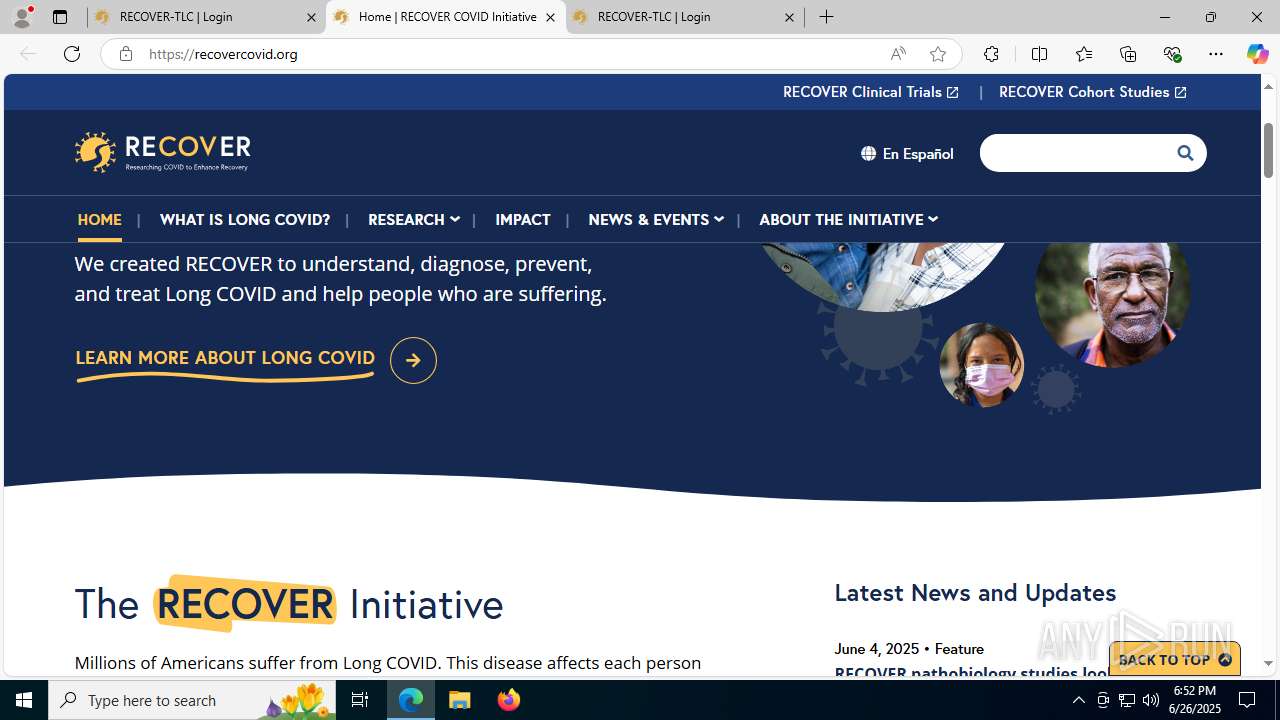Open File Explorer from the taskbar
The height and width of the screenshot is (720, 1280).
pyautogui.click(x=460, y=700)
